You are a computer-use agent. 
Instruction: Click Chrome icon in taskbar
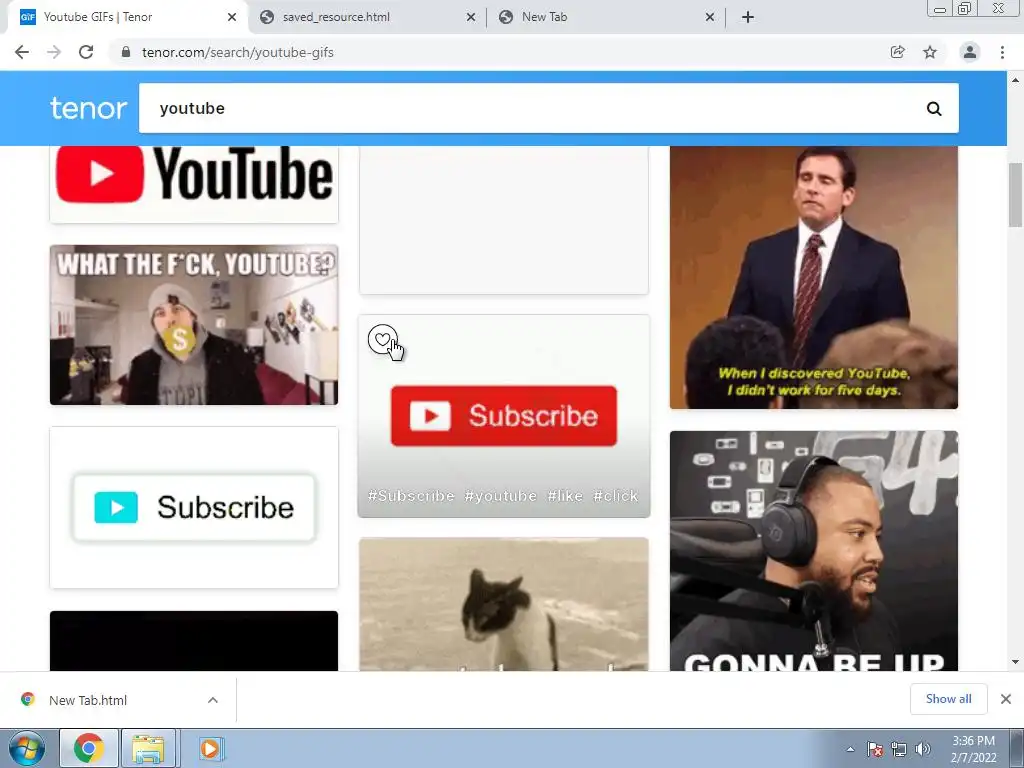pyautogui.click(x=89, y=748)
